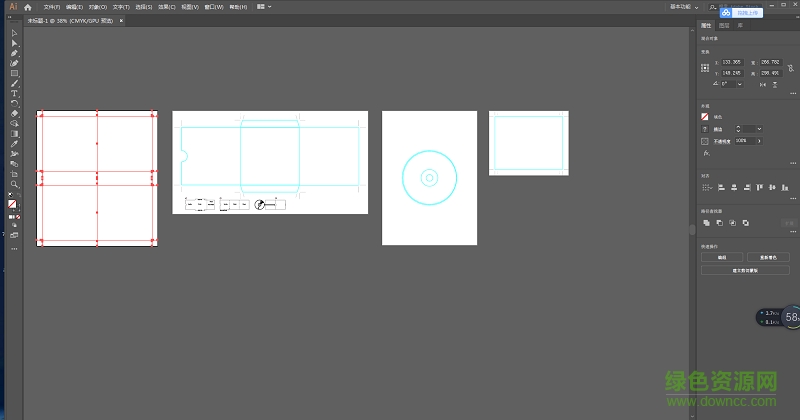This screenshot has height=420, width=800.
Task: Click the Unite pathfinder icon
Action: coord(706,222)
